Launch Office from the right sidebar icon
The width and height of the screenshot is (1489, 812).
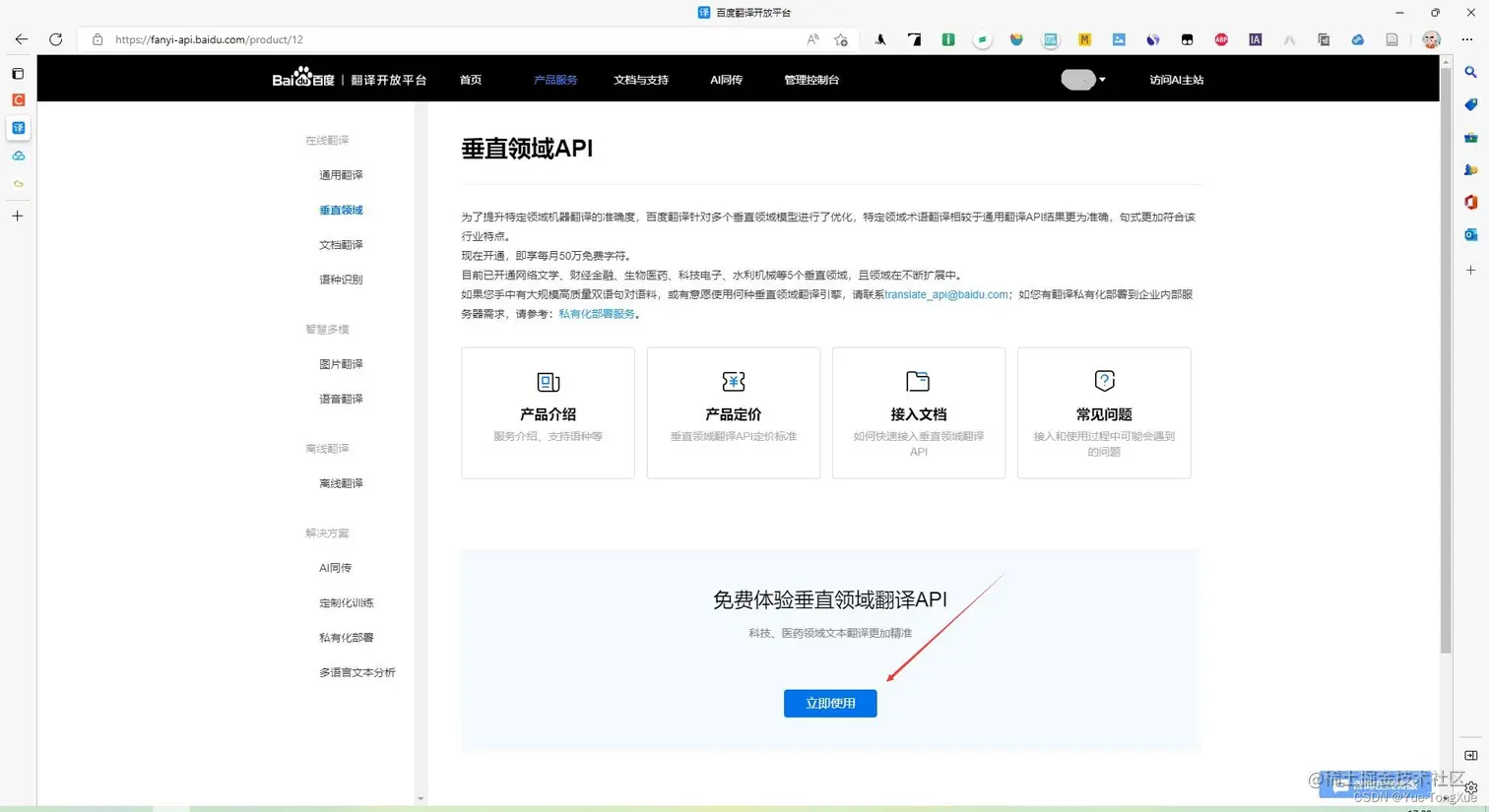tap(1470, 202)
